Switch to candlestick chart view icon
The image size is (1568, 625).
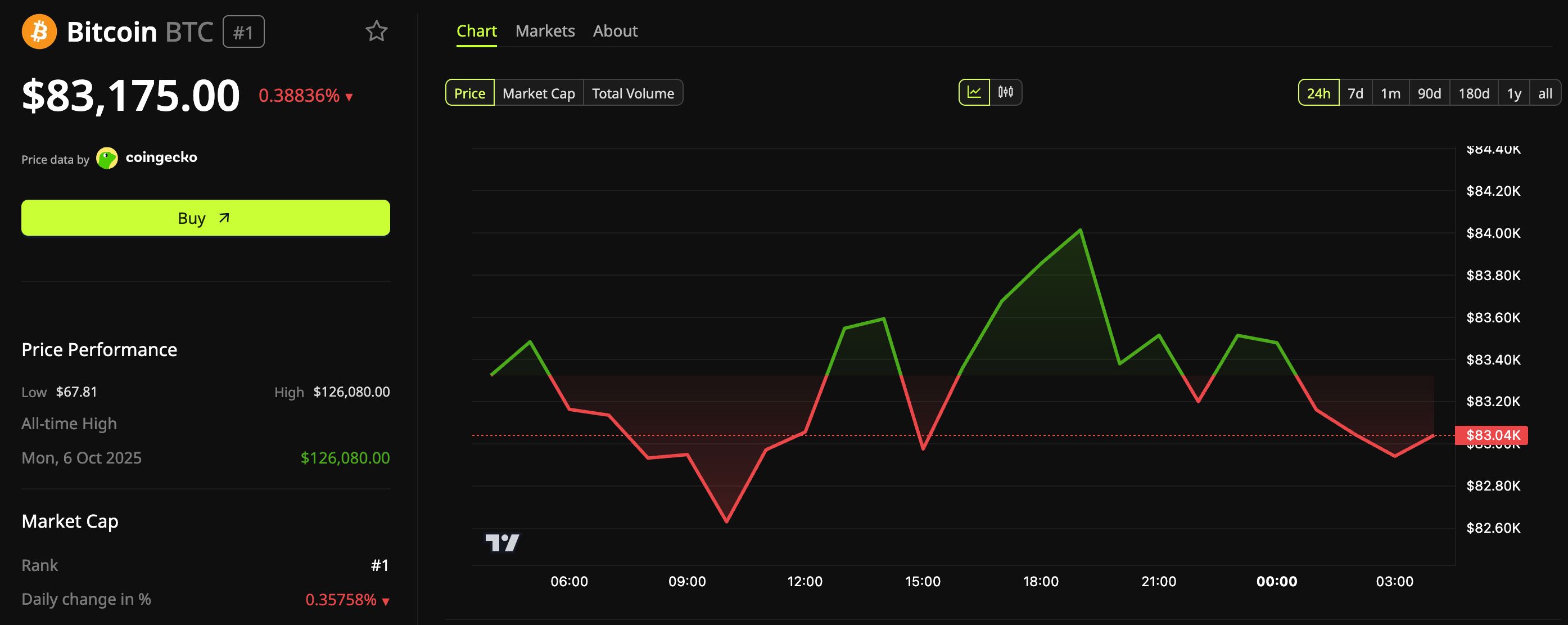point(1006,93)
